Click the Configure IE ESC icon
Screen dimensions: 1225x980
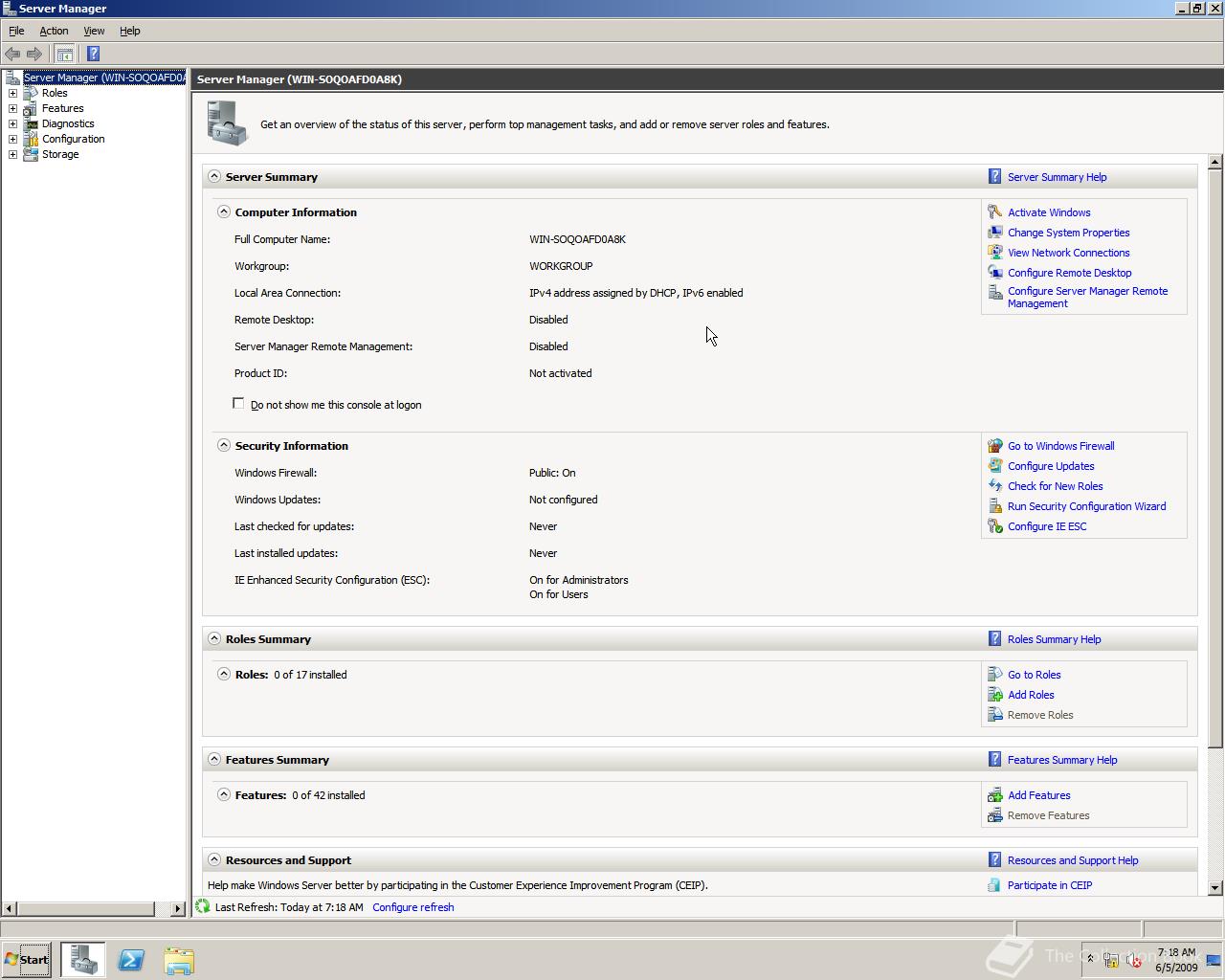(995, 526)
